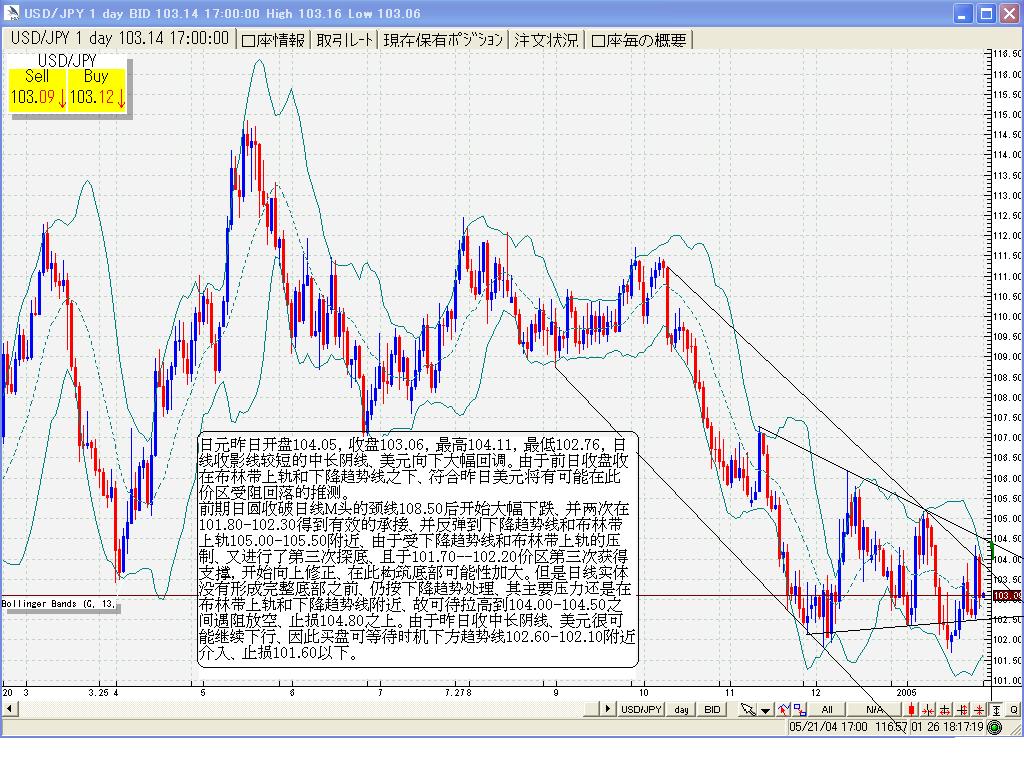1024x768 pixels.
Task: Click the Buy 103.12 price button
Action: [x=97, y=90]
